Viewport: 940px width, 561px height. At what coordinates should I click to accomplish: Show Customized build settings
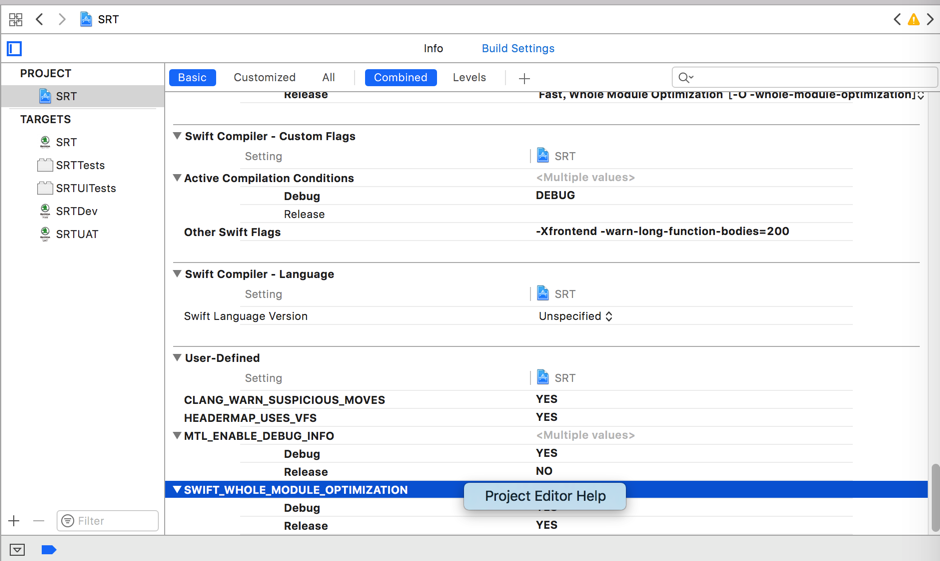tap(264, 77)
